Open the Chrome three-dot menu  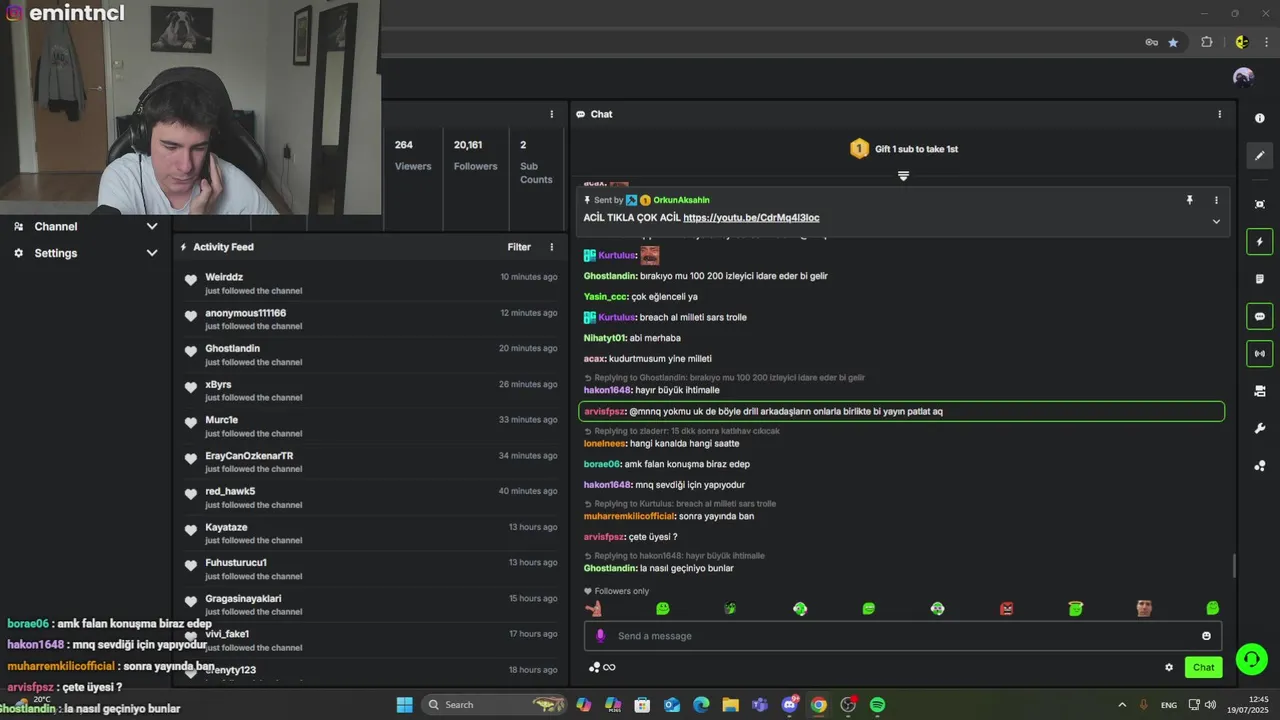(1267, 42)
